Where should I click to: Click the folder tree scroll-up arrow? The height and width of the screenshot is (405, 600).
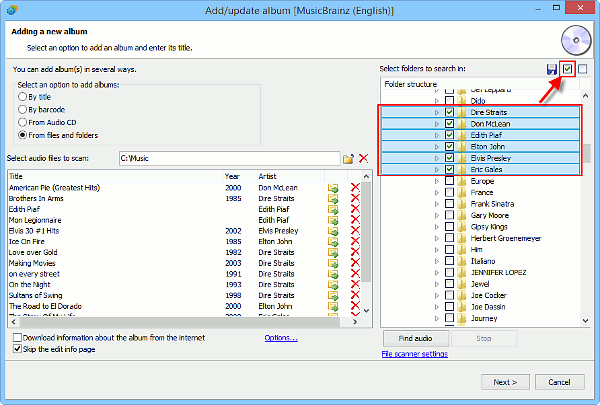585,96
